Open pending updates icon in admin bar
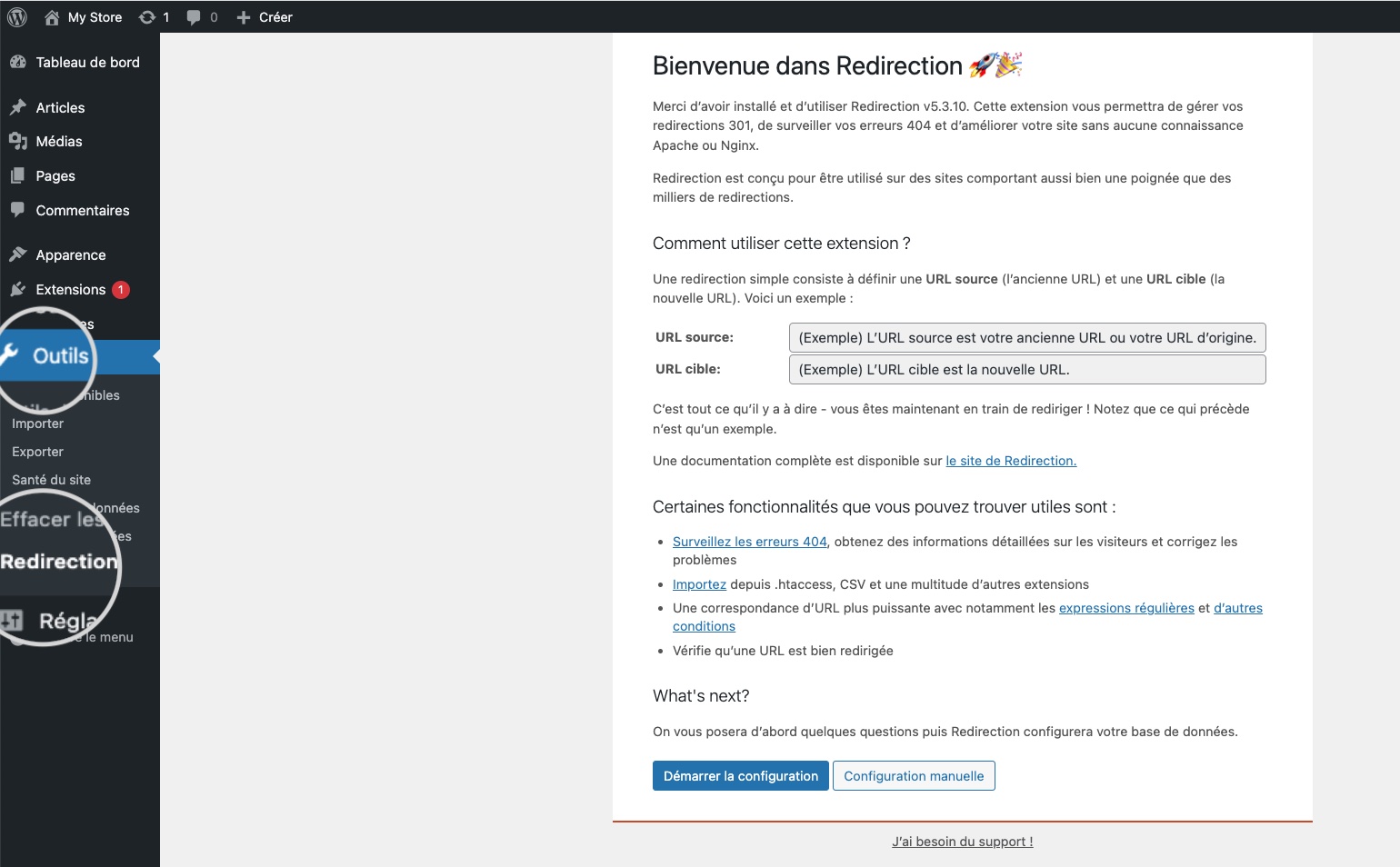 154,16
